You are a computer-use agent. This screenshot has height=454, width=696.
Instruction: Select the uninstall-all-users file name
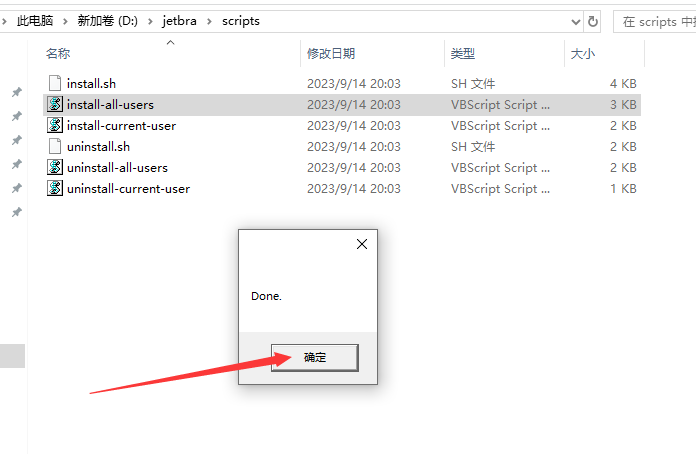click(x=118, y=167)
